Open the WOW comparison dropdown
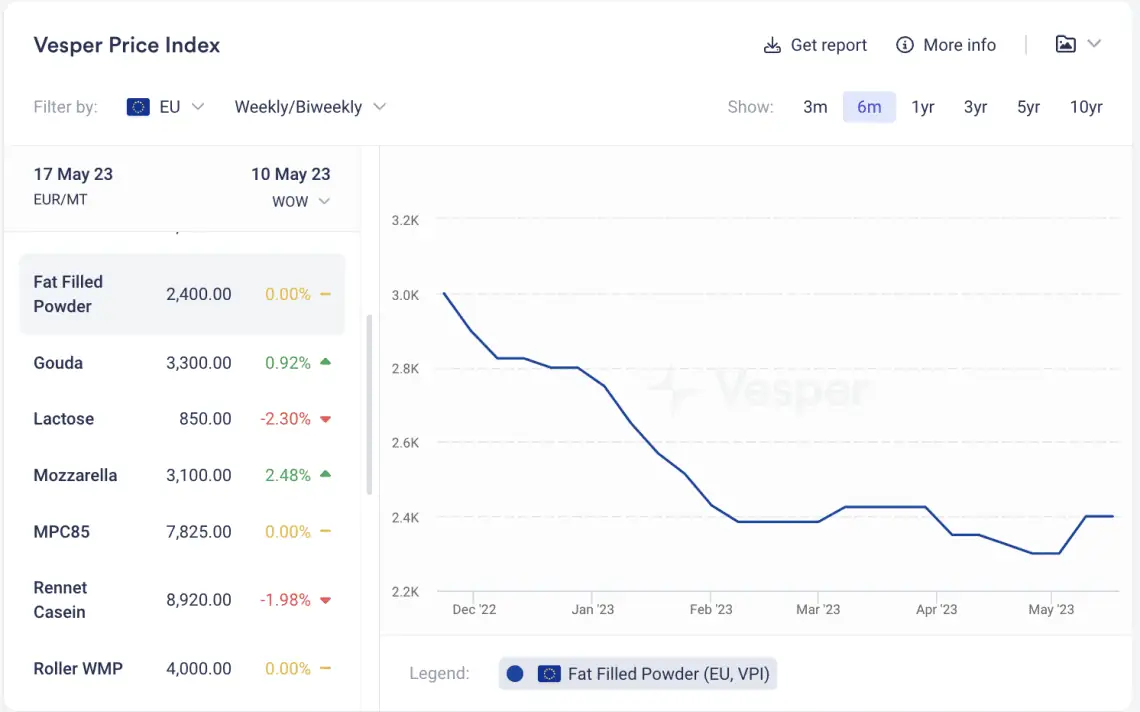This screenshot has width=1140, height=712. pos(301,201)
